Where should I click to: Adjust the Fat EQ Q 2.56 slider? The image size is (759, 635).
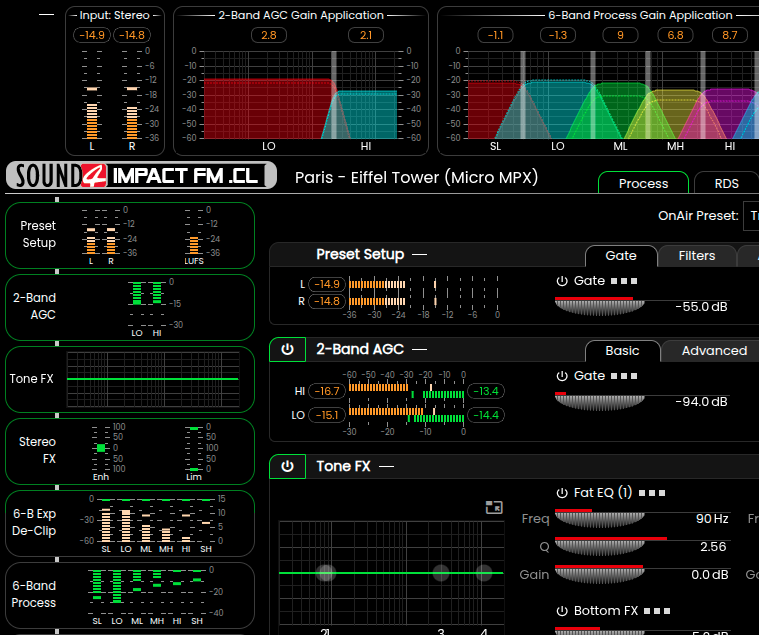coord(600,546)
